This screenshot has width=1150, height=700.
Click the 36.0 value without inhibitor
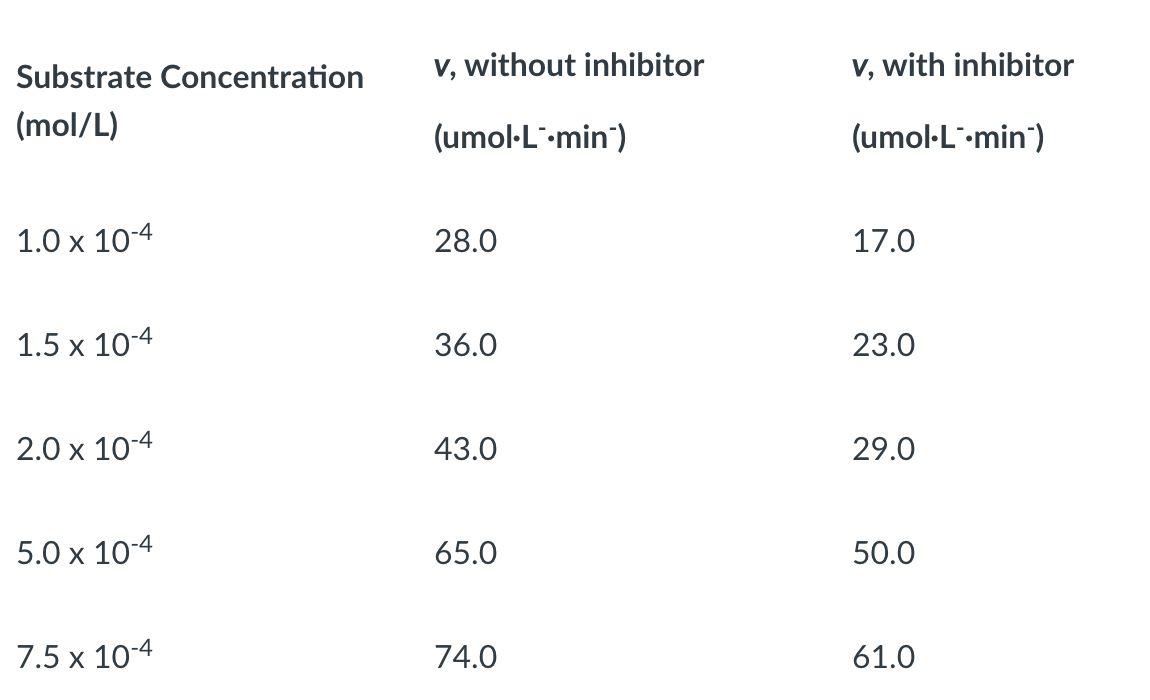click(x=464, y=346)
